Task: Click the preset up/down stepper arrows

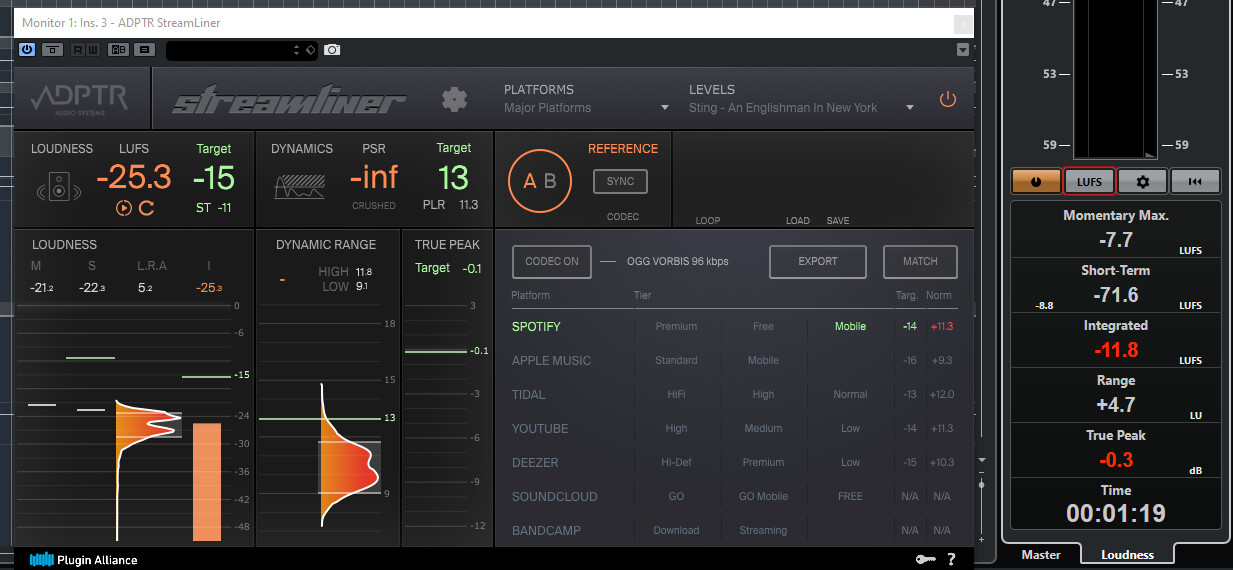Action: point(296,49)
